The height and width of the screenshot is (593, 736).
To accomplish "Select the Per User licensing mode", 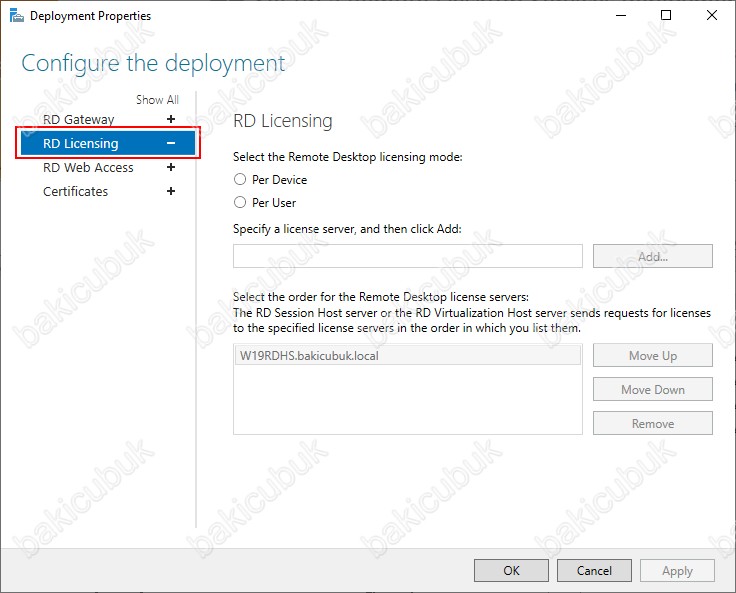I will (240, 202).
